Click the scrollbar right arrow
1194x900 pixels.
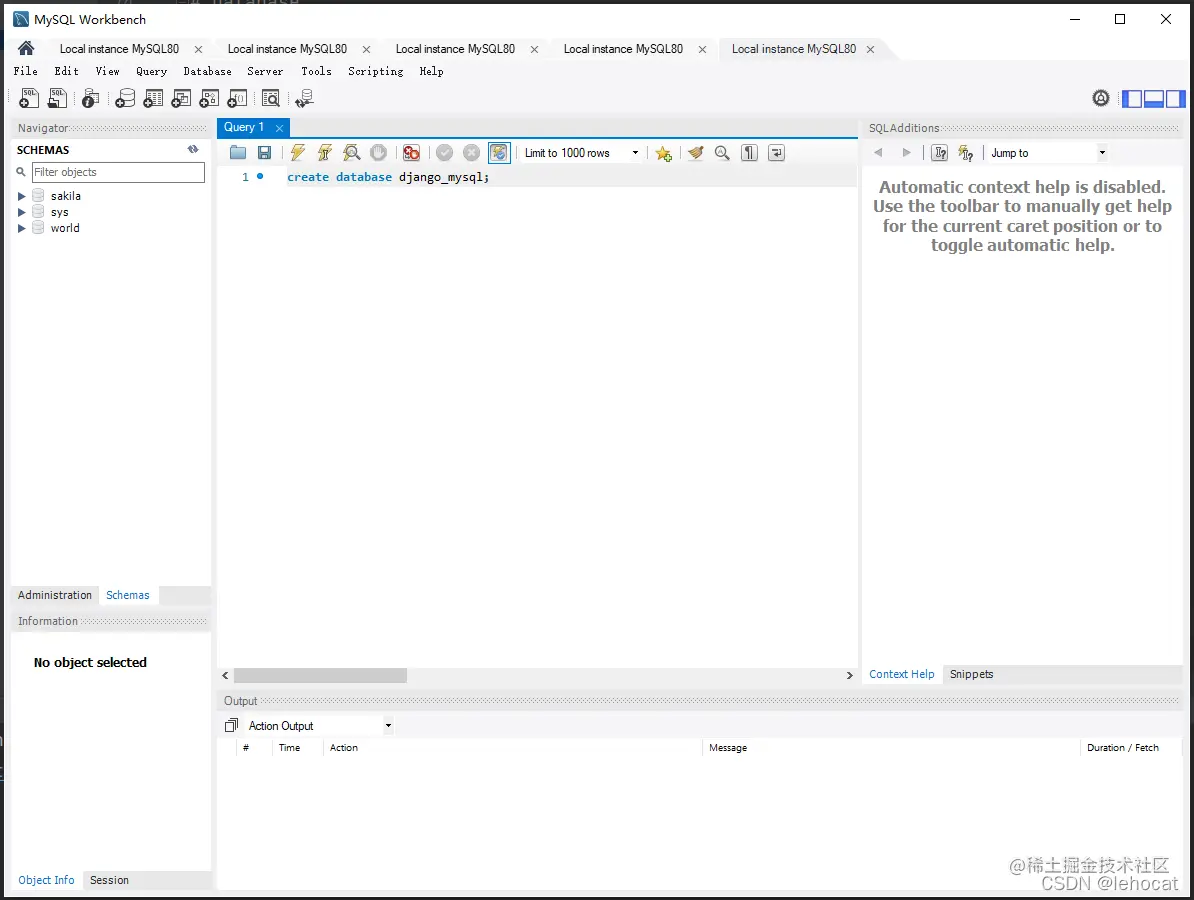tap(850, 675)
